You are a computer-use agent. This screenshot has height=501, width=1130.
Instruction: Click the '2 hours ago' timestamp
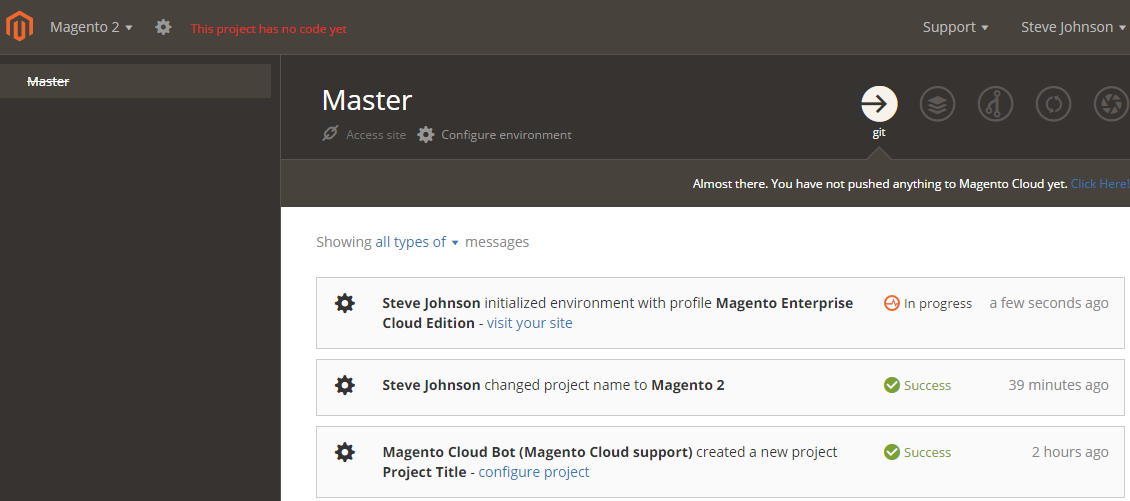tap(1070, 452)
